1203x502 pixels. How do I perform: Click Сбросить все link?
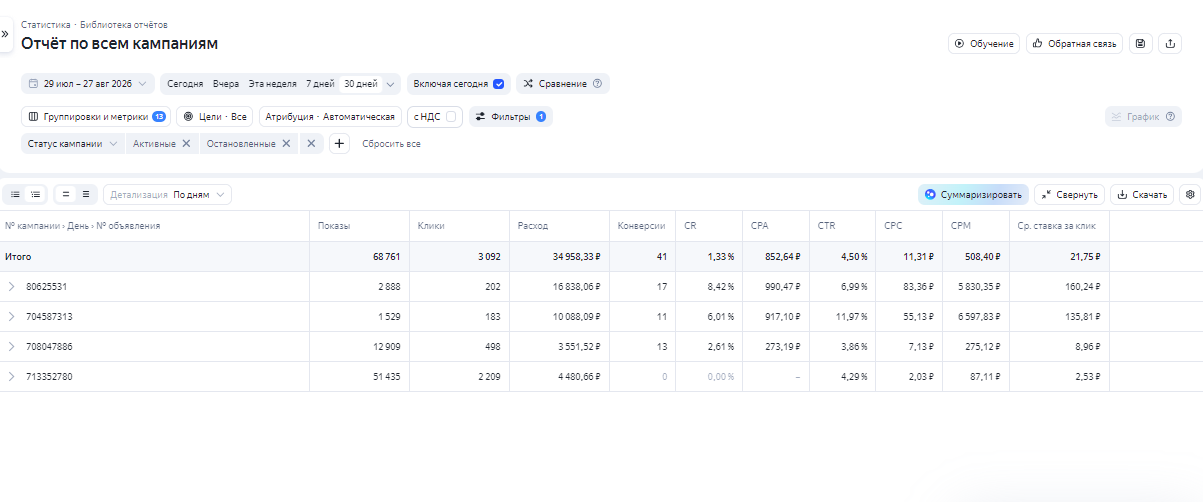pos(391,144)
